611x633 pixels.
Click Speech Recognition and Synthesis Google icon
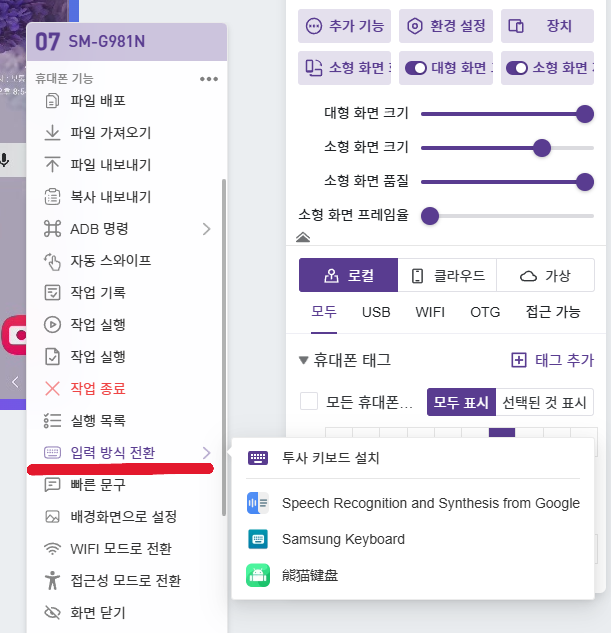pyautogui.click(x=258, y=503)
